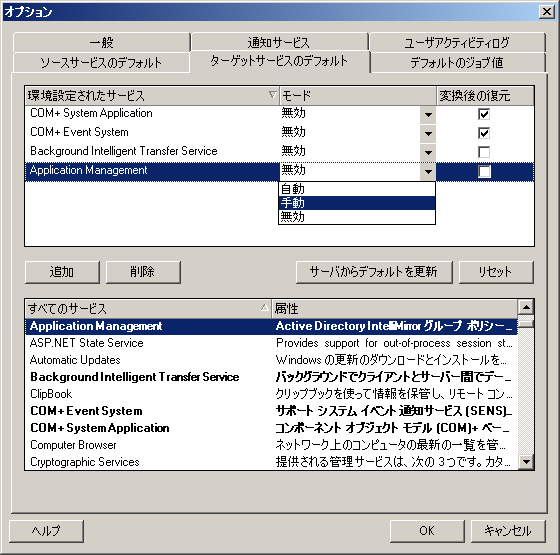Select bold COM+ Event System row
Image resolution: width=560 pixels, height=555 pixels.
point(271,411)
